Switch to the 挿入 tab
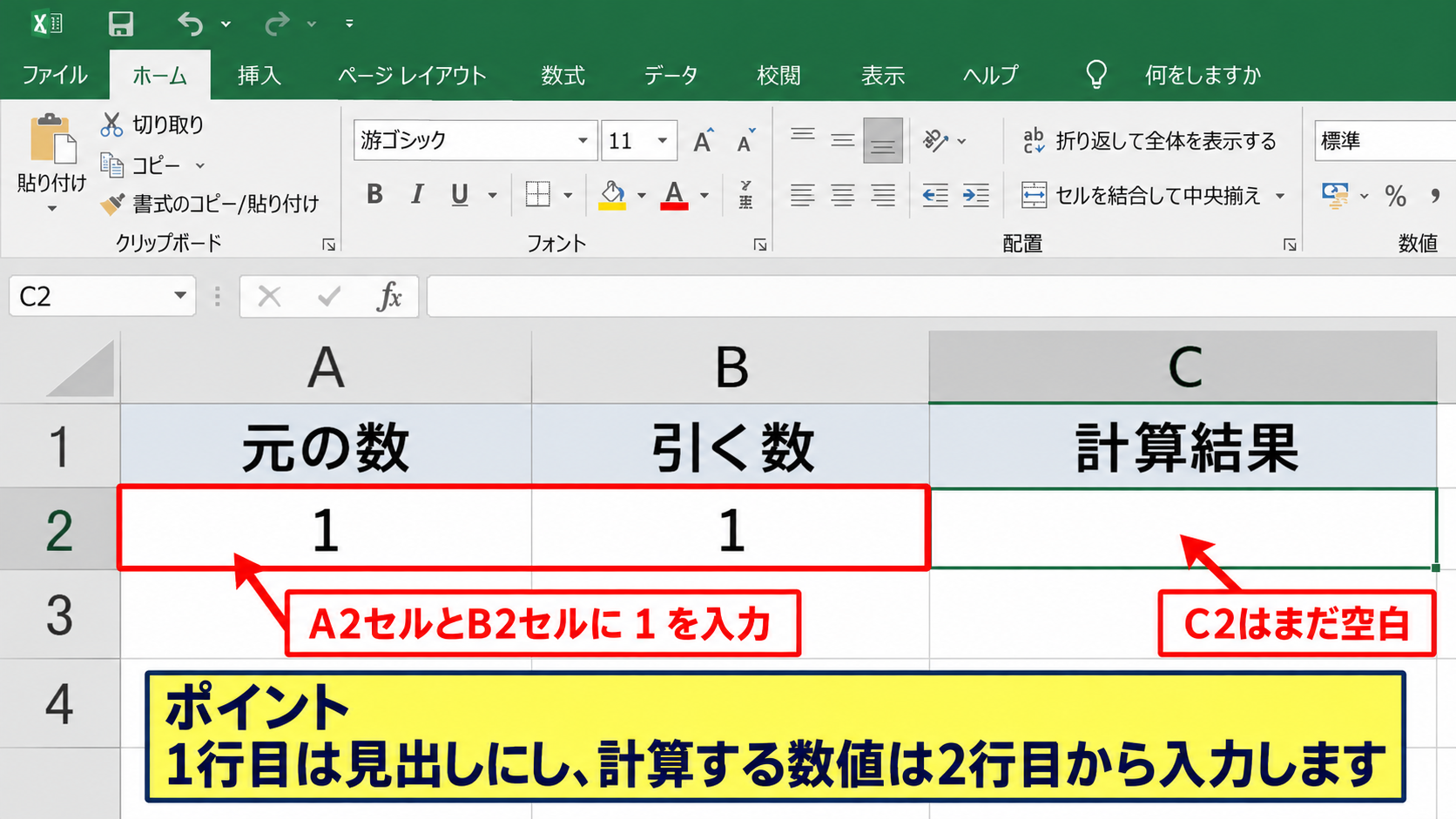 [260, 76]
